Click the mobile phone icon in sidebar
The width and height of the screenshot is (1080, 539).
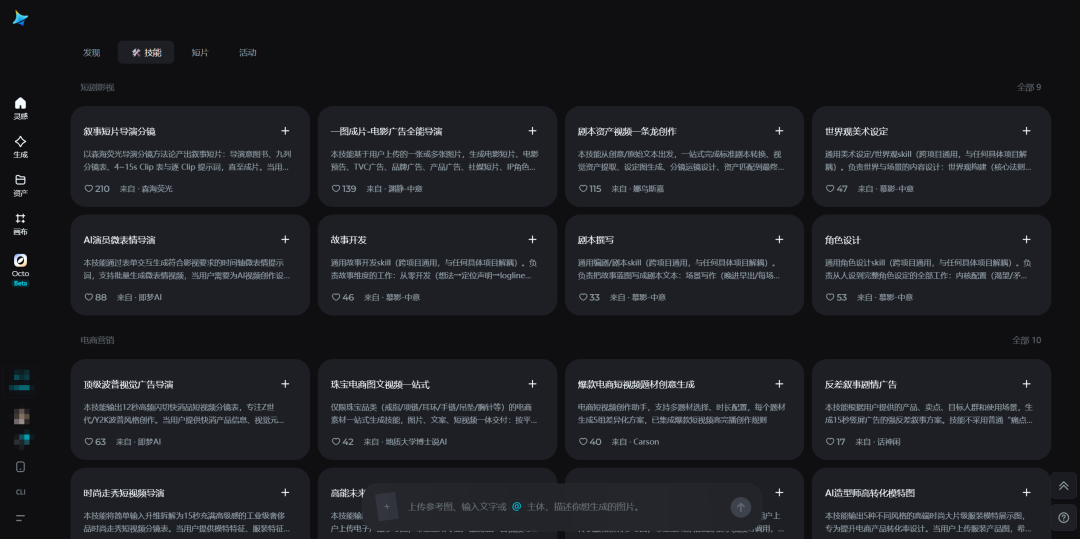point(21,467)
